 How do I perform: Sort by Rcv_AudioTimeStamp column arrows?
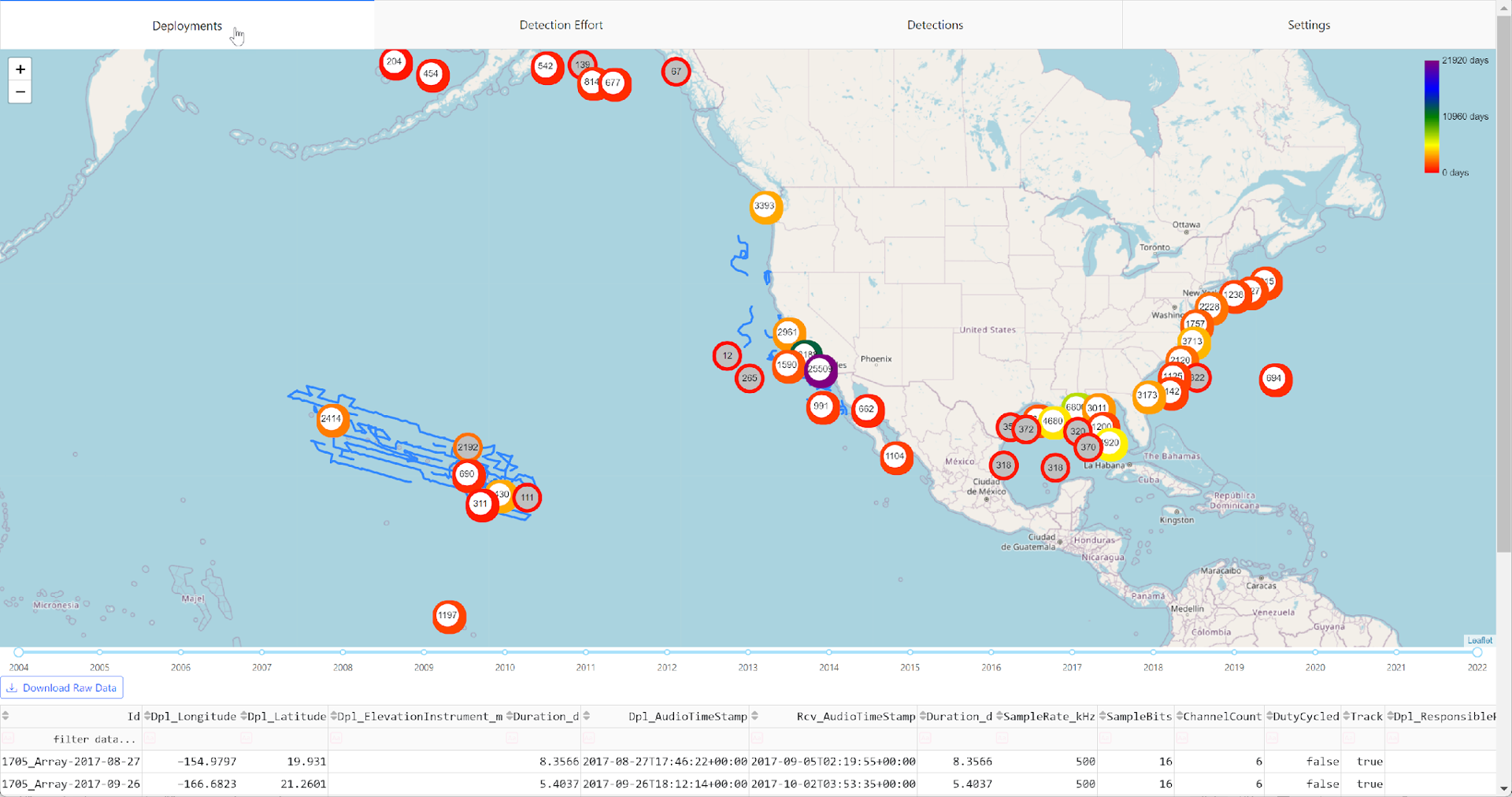pyautogui.click(x=754, y=716)
